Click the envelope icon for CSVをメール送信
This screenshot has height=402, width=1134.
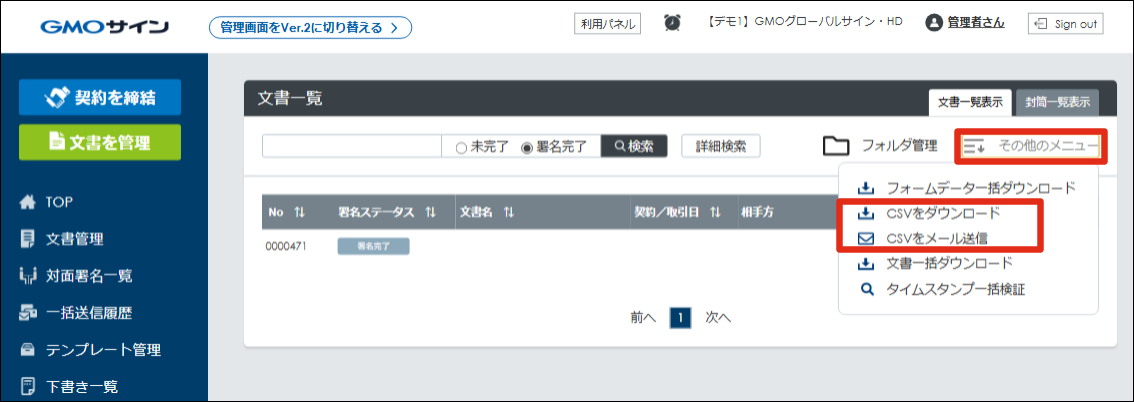866,239
